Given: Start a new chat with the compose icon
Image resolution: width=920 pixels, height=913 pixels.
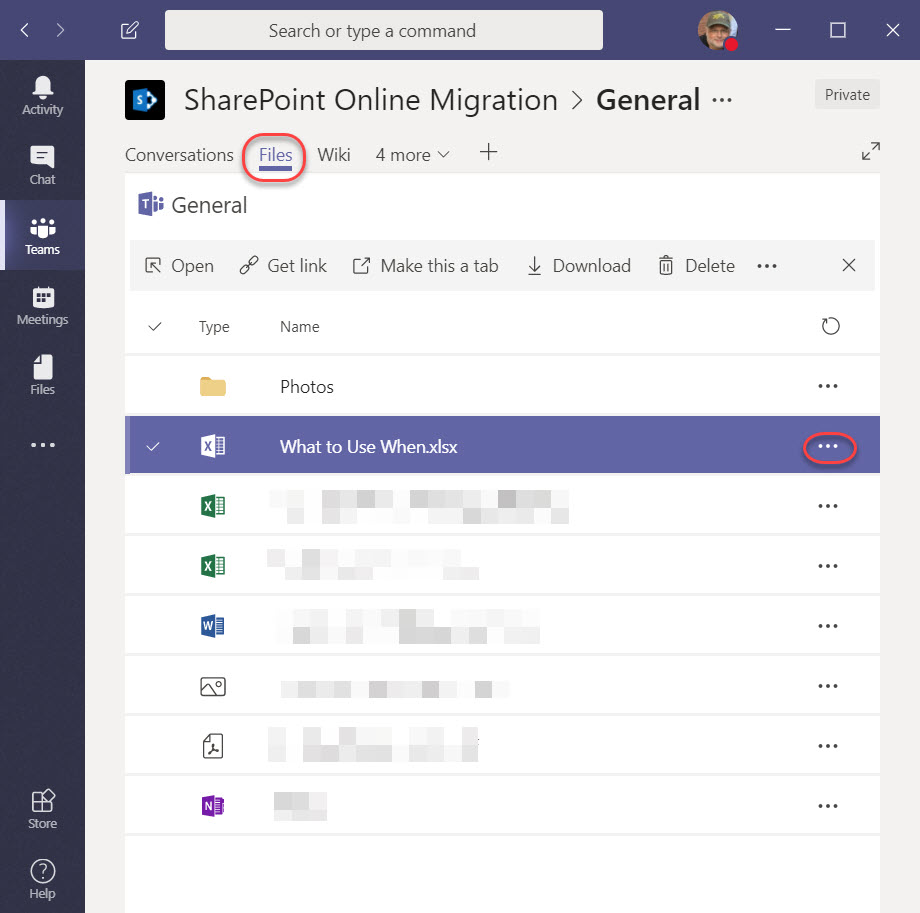Looking at the screenshot, I should 128,30.
